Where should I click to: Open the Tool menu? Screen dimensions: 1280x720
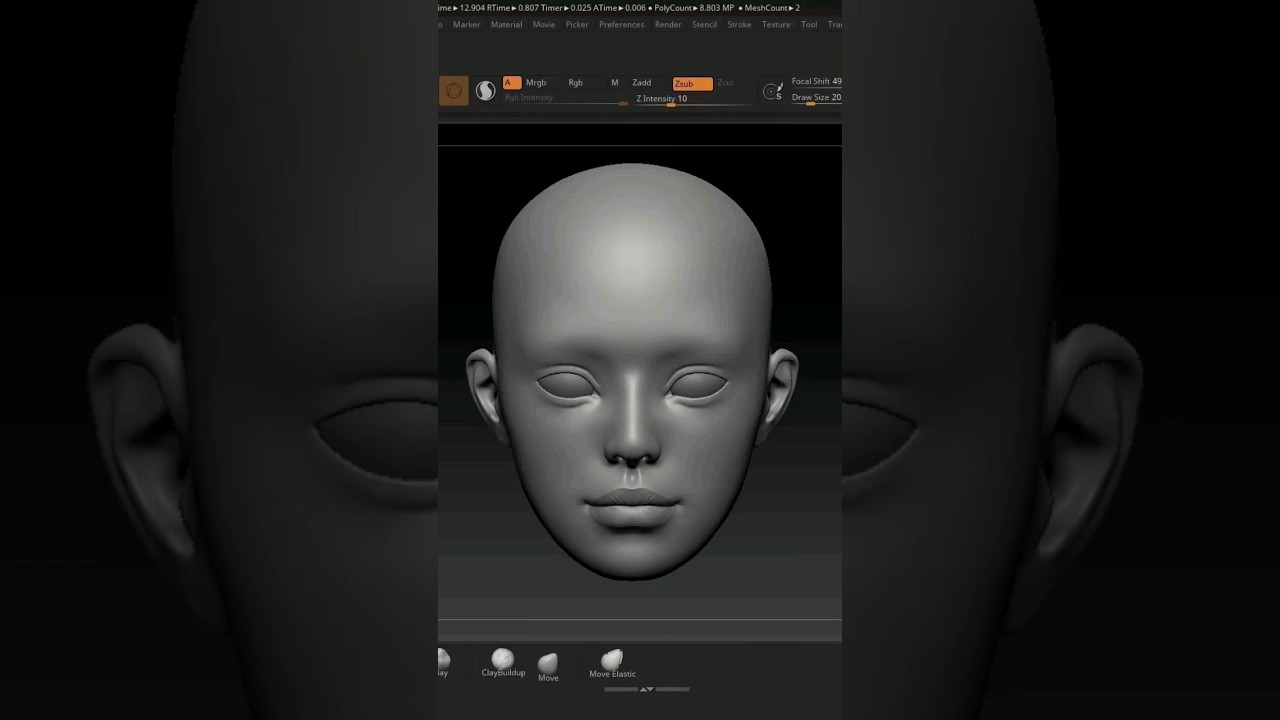(x=809, y=24)
